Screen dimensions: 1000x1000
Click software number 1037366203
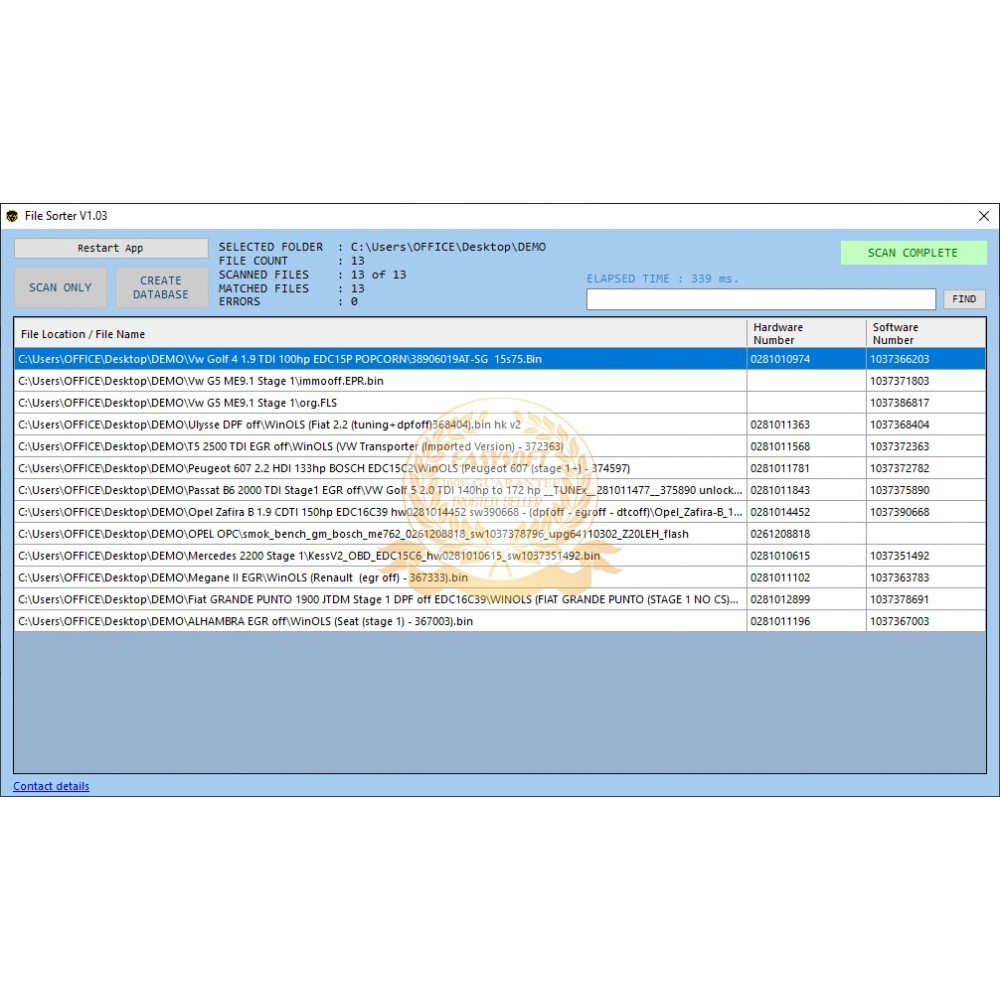900,359
